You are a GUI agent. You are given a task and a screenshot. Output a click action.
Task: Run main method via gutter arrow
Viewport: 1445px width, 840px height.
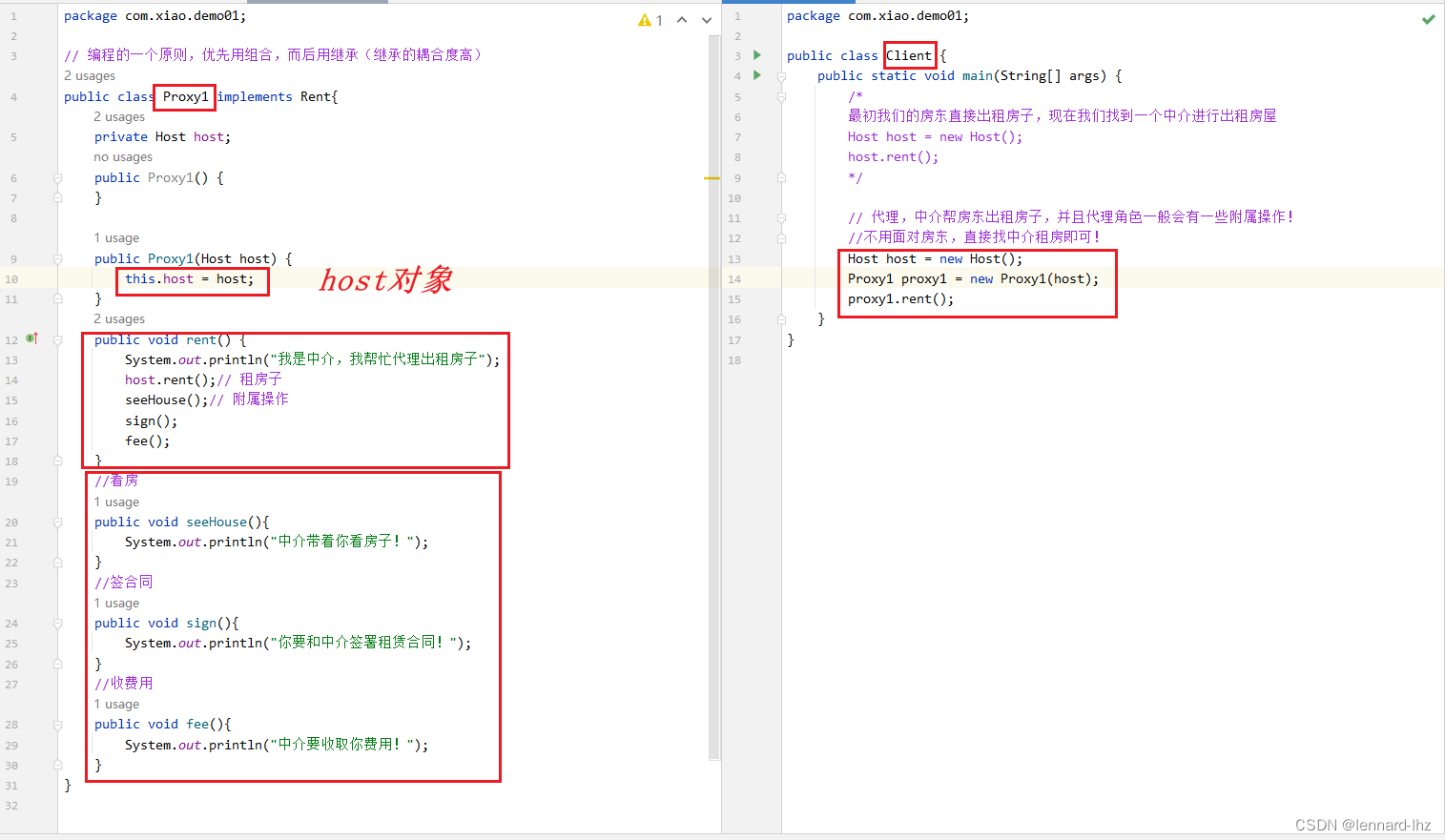[x=757, y=75]
